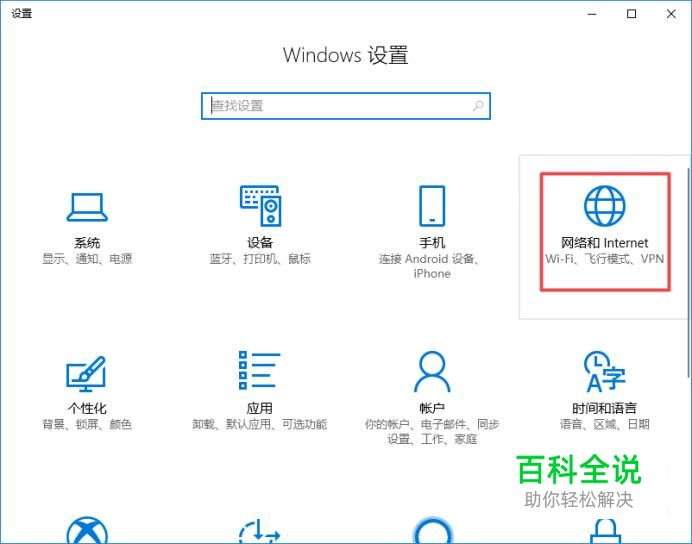The width and height of the screenshot is (692, 544).
Task: Close the 设置 window
Action: tap(671, 14)
